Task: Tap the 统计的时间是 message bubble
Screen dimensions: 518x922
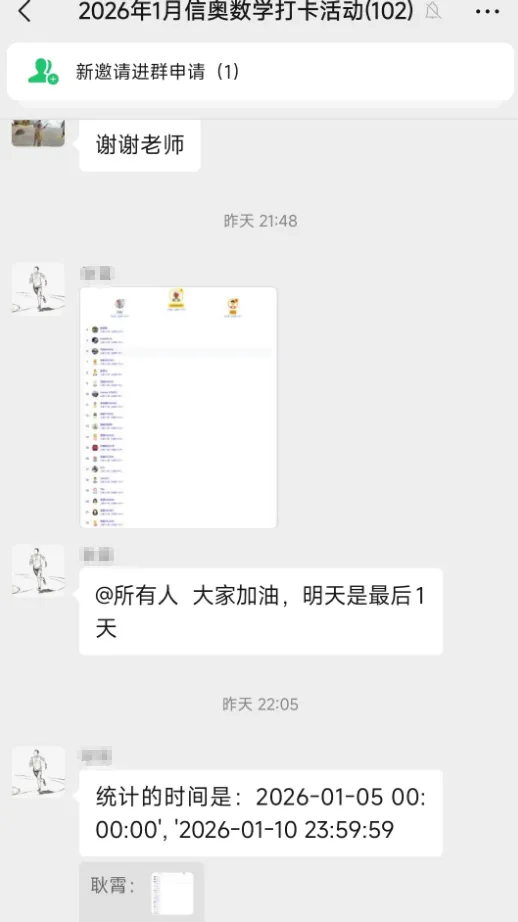Action: click(x=261, y=813)
